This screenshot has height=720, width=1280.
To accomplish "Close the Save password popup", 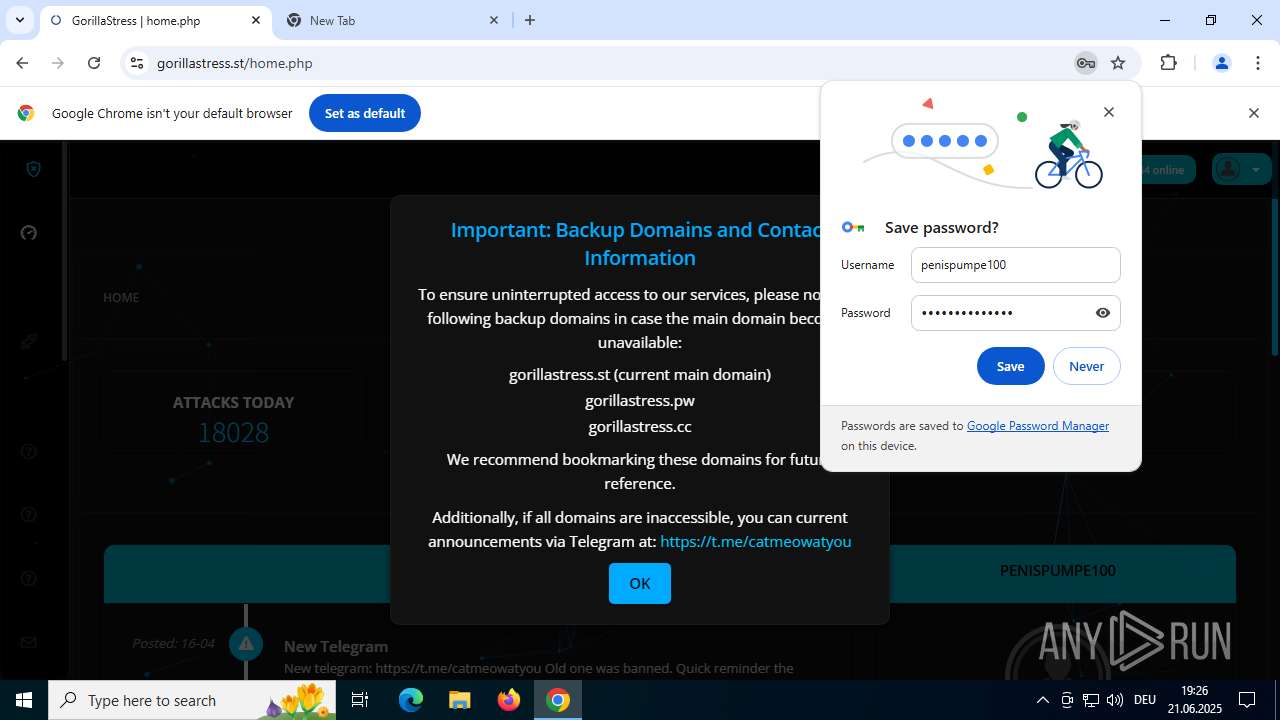I will coord(1108,112).
